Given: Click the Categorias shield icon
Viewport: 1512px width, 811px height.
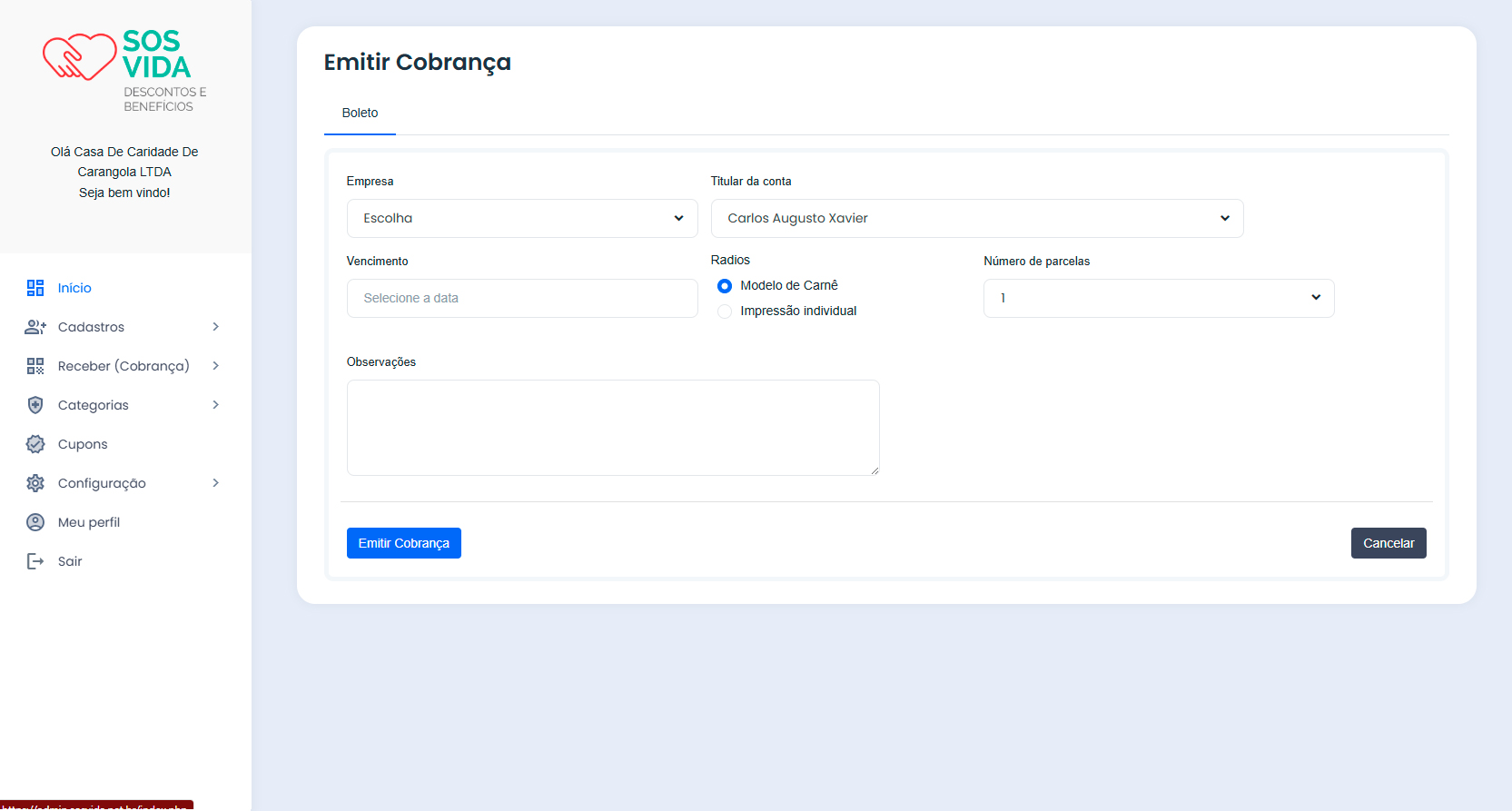Looking at the screenshot, I should [x=35, y=405].
